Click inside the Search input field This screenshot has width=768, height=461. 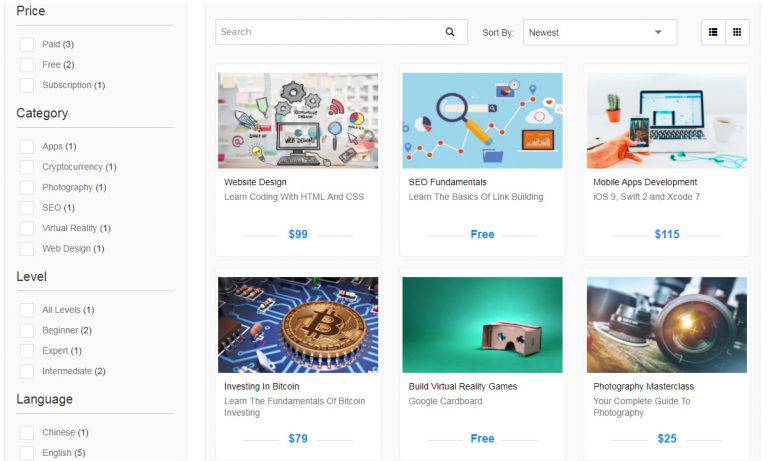pyautogui.click(x=330, y=32)
